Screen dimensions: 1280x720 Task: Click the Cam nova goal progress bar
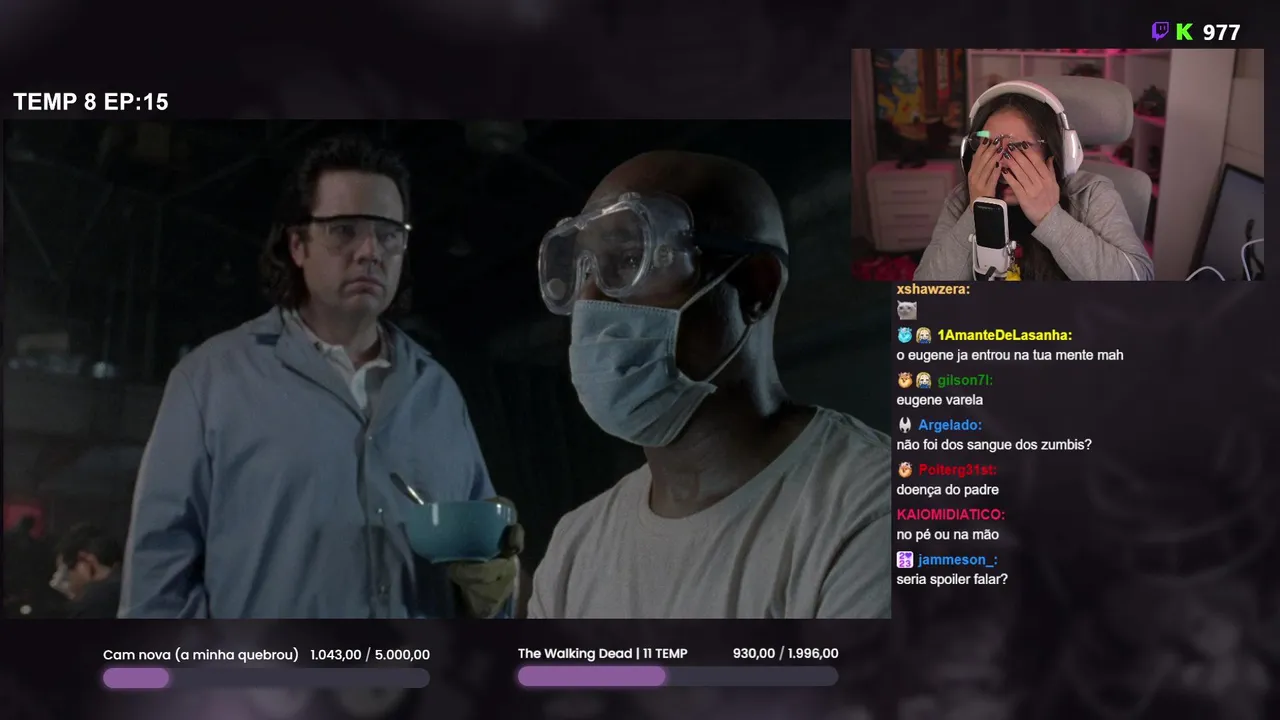tap(266, 677)
